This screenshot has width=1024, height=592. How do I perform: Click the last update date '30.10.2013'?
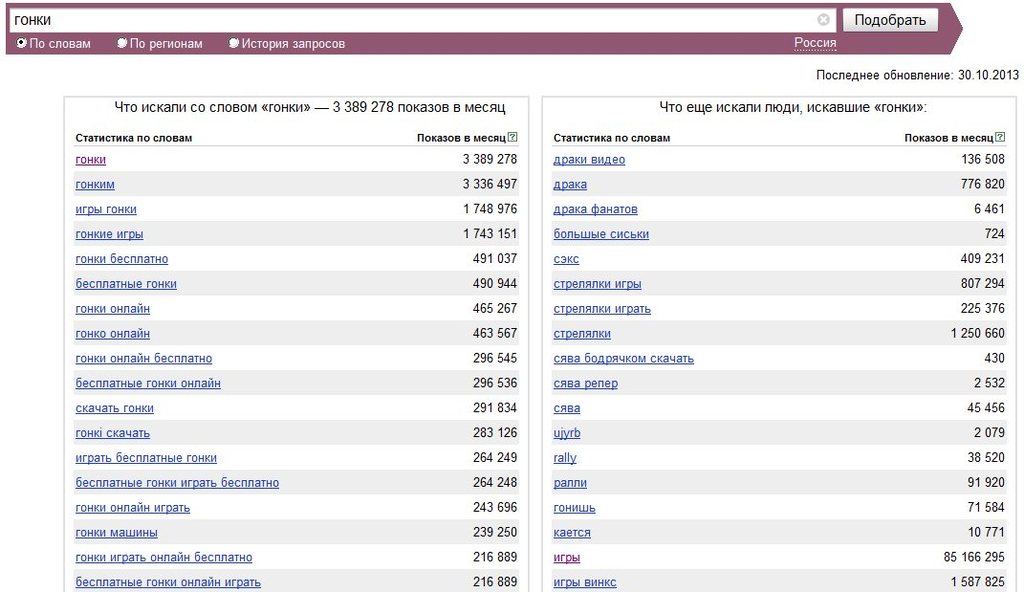(988, 75)
